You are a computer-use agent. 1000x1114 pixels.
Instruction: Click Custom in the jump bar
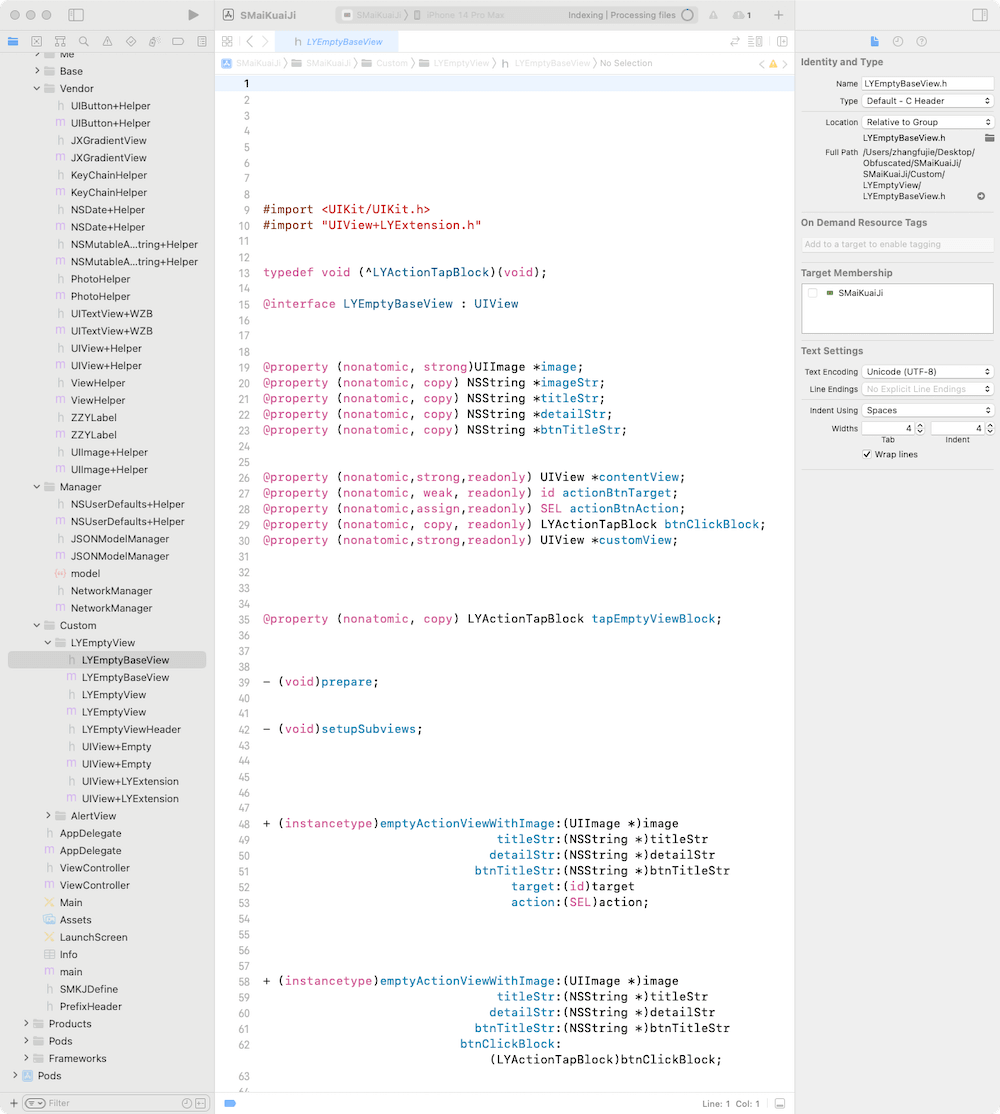point(392,63)
